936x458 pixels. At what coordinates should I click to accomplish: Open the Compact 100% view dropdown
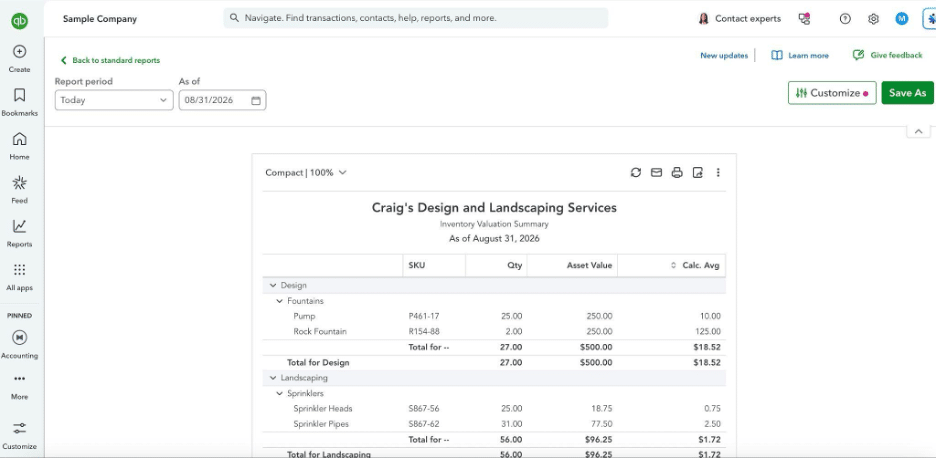click(x=306, y=173)
